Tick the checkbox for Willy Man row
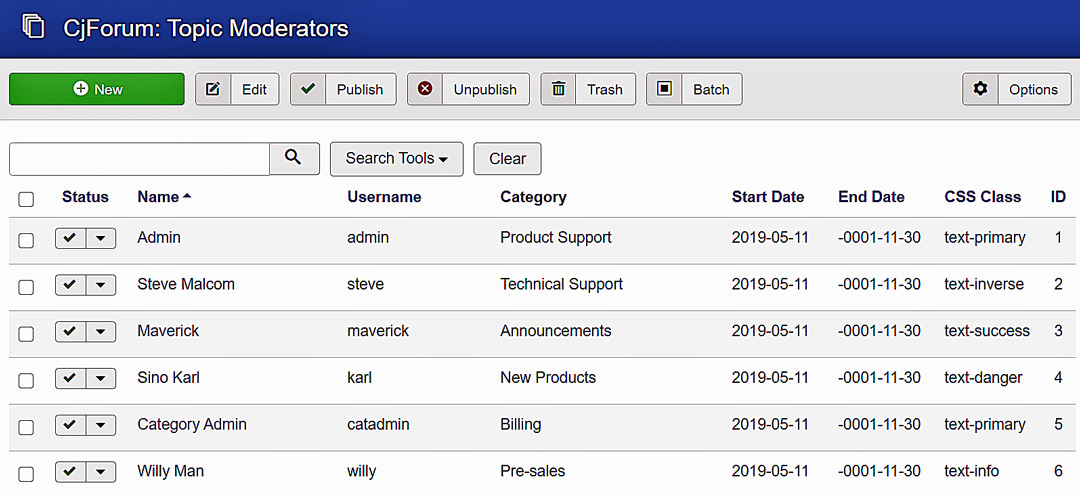 point(25,474)
